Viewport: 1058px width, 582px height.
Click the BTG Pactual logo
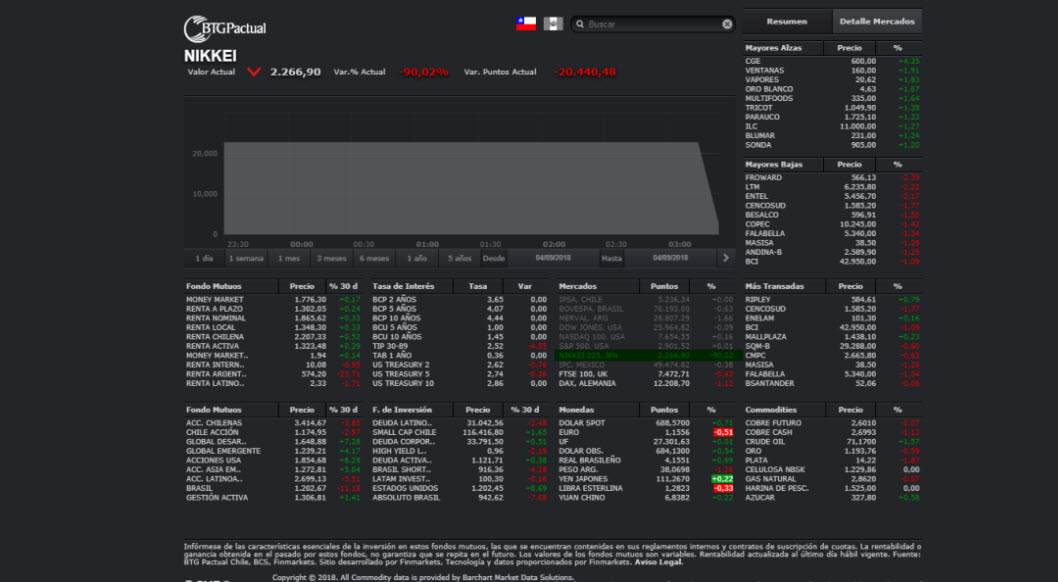point(225,28)
